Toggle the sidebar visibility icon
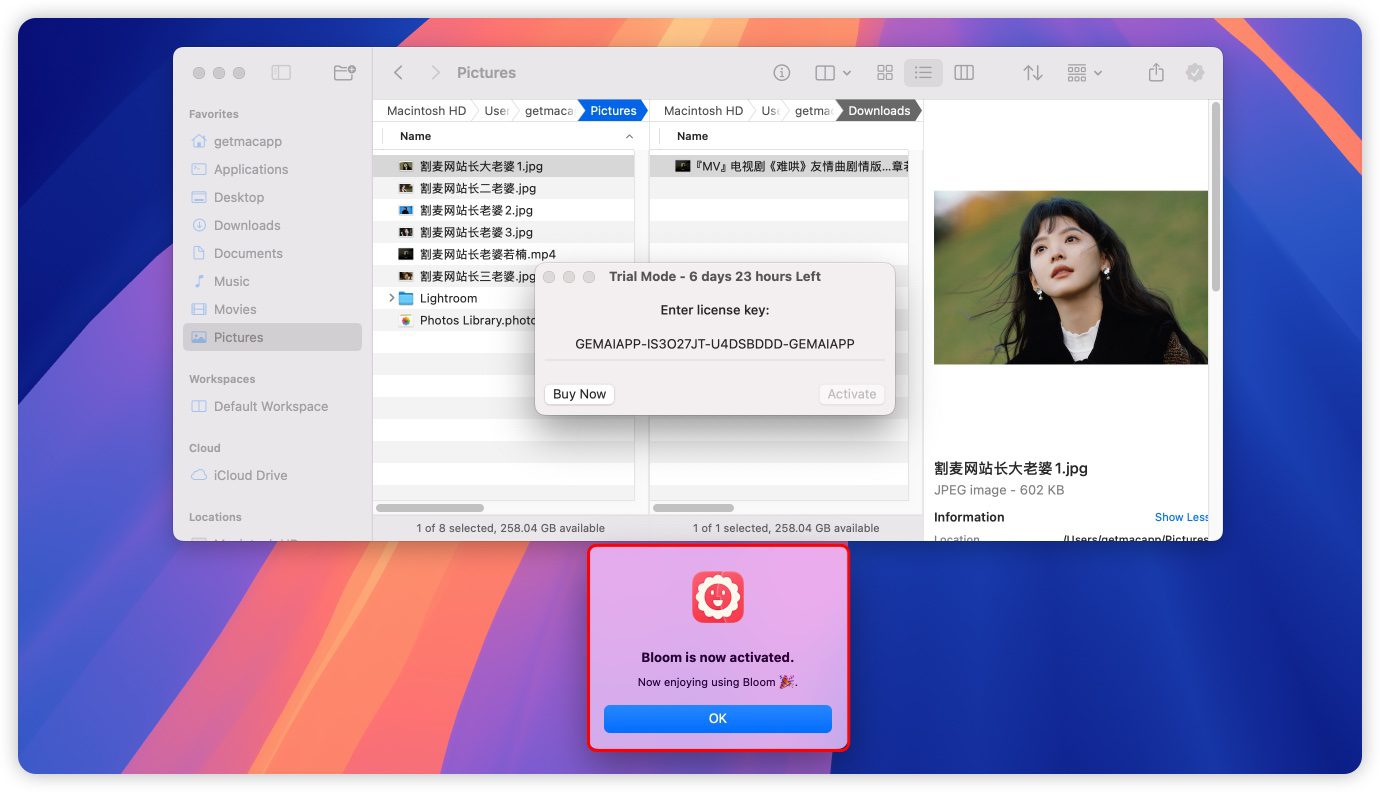The height and width of the screenshot is (792, 1380). 281,73
